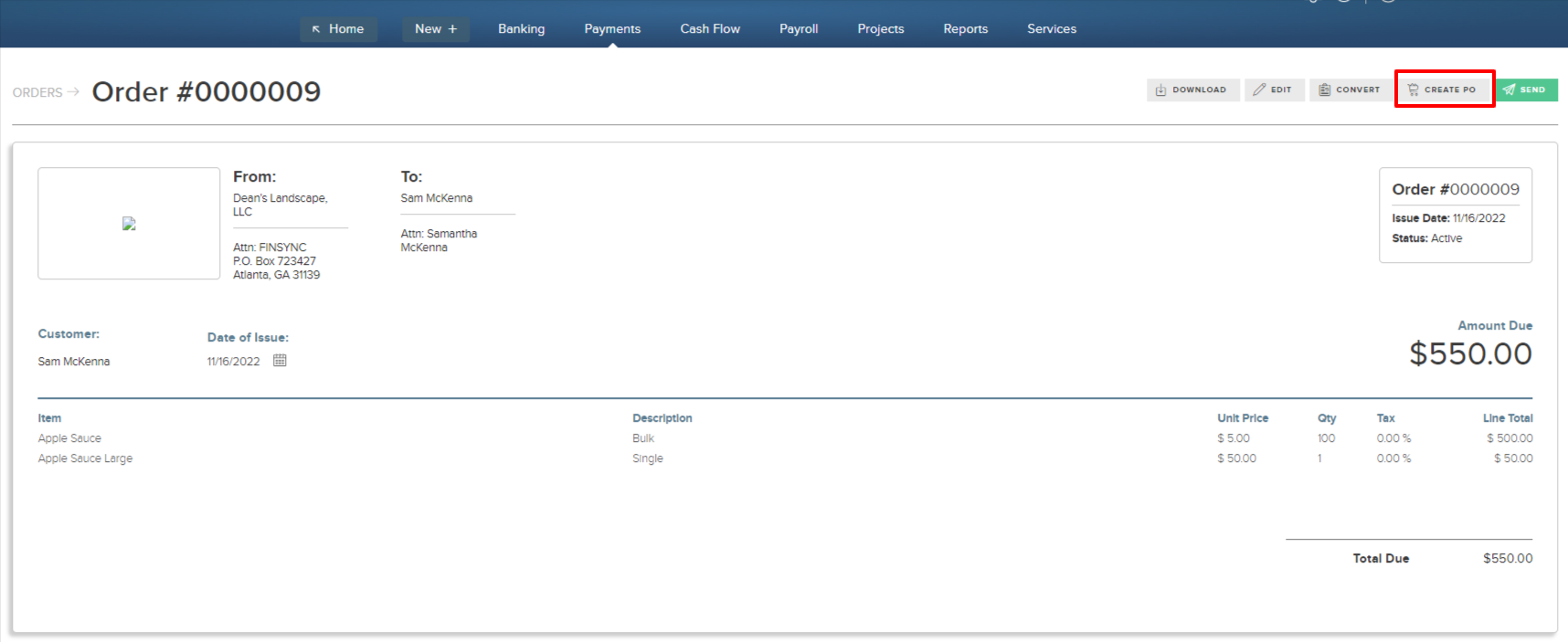
Task: Open the Cash Flow menu
Action: point(710,29)
